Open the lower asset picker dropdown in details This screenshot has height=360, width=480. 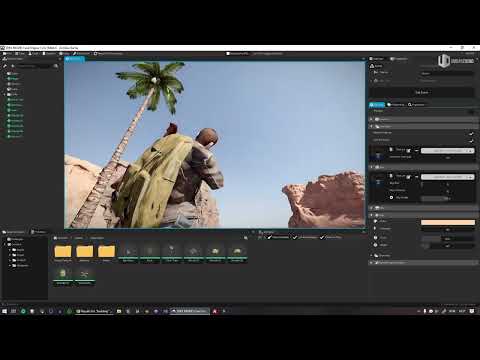[x=447, y=177]
